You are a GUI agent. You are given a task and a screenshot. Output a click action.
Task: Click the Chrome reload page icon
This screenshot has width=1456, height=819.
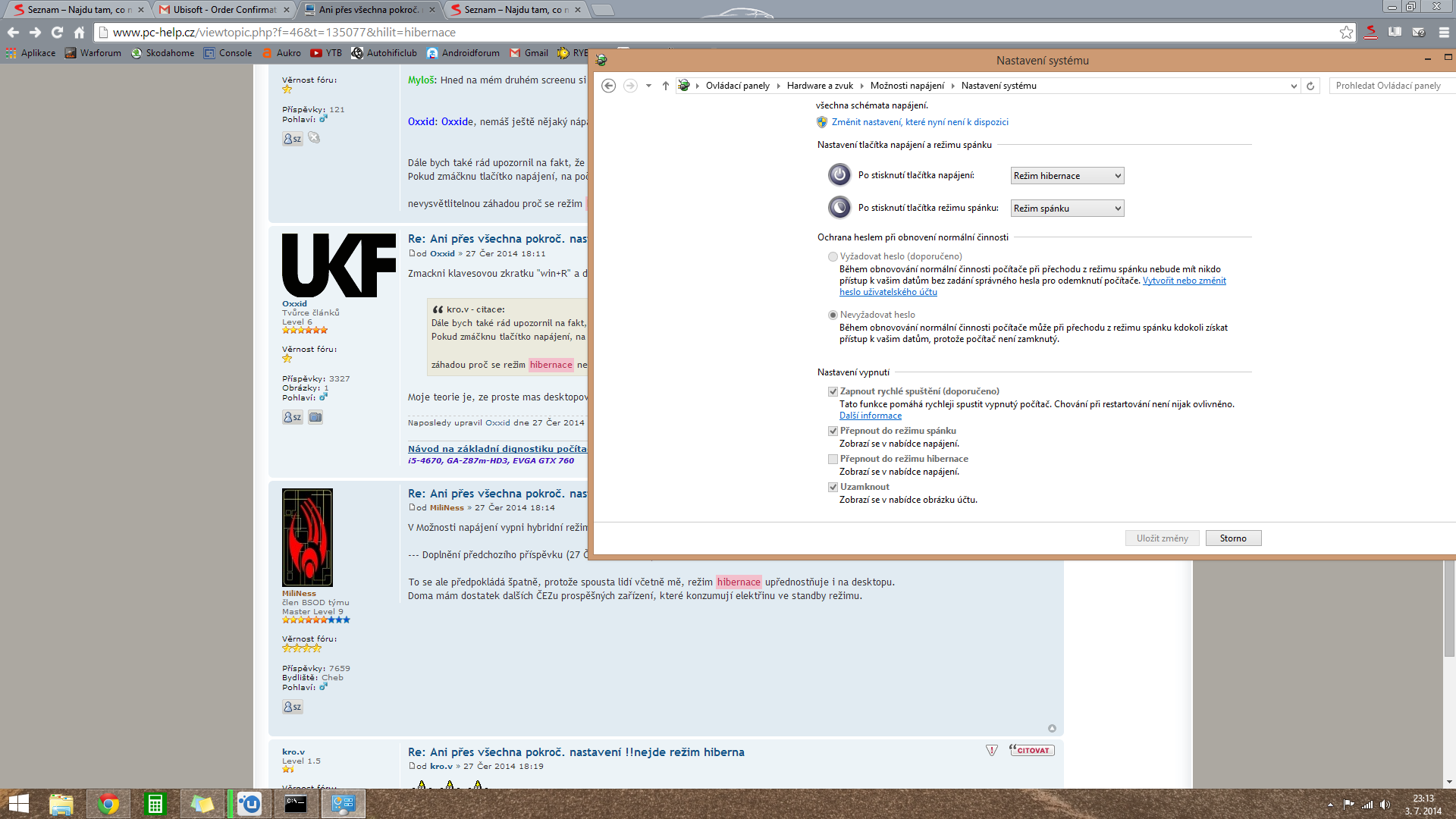(57, 32)
